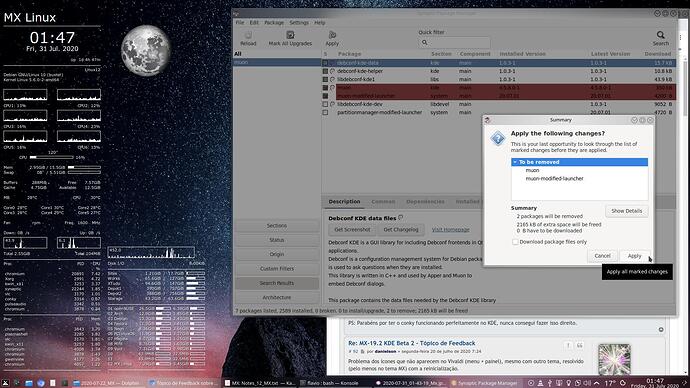Click the question mark icon in the Summary dialog
This screenshot has height=388, width=690.
click(498, 139)
